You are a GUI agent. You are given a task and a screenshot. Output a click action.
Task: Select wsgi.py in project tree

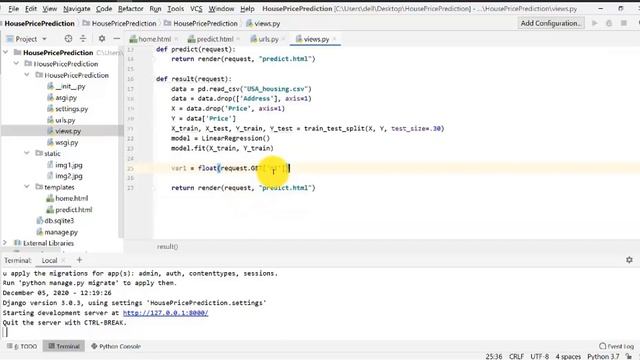(x=62, y=142)
